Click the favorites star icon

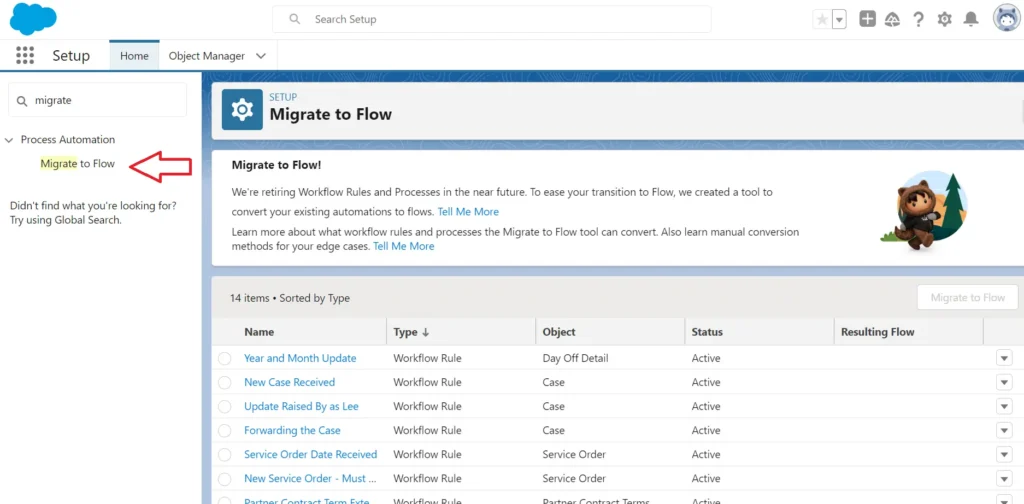pyautogui.click(x=822, y=20)
